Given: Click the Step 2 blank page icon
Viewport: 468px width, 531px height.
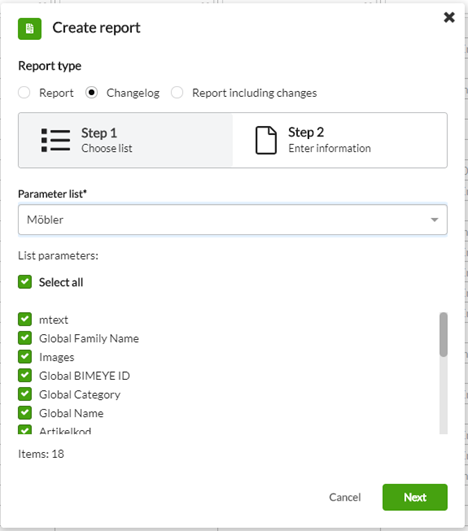Looking at the screenshot, I should coord(266,140).
